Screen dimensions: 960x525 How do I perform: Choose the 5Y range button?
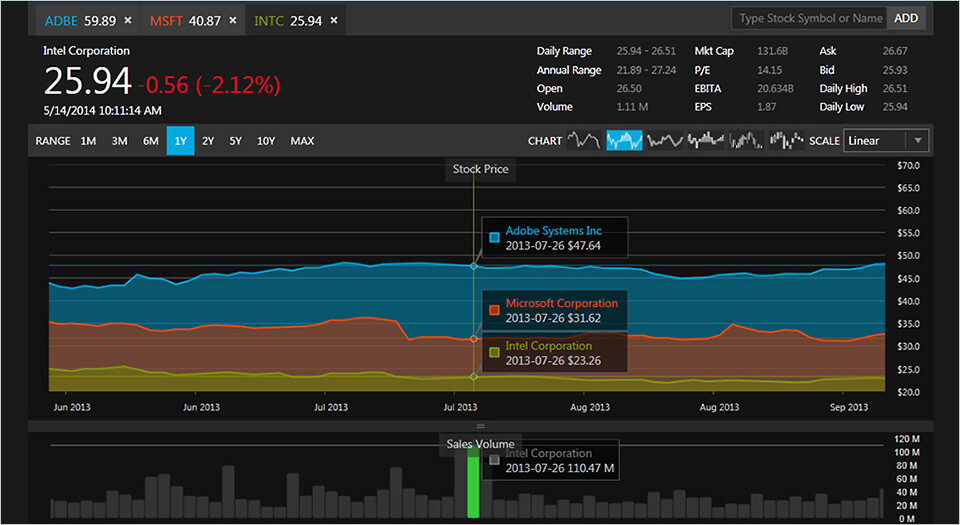(x=235, y=141)
